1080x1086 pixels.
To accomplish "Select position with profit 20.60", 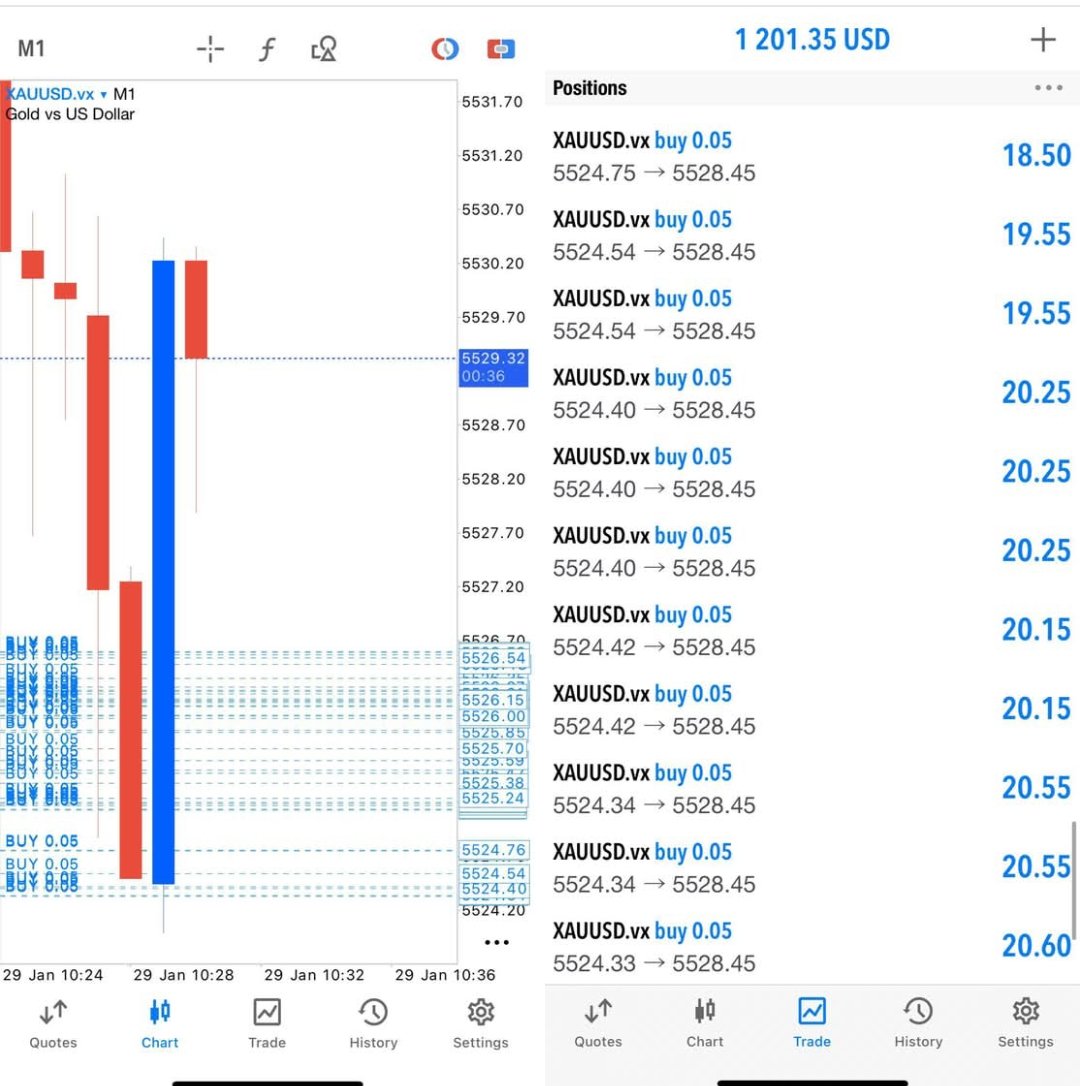I will (812, 946).
